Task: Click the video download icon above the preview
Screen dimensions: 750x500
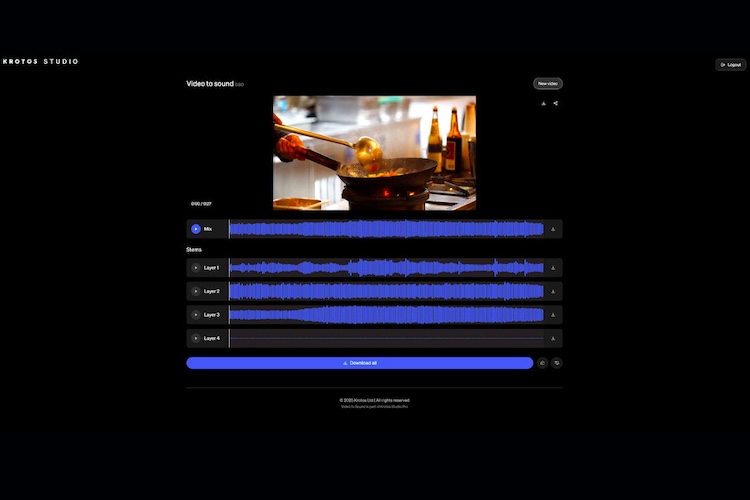Action: pyautogui.click(x=543, y=103)
